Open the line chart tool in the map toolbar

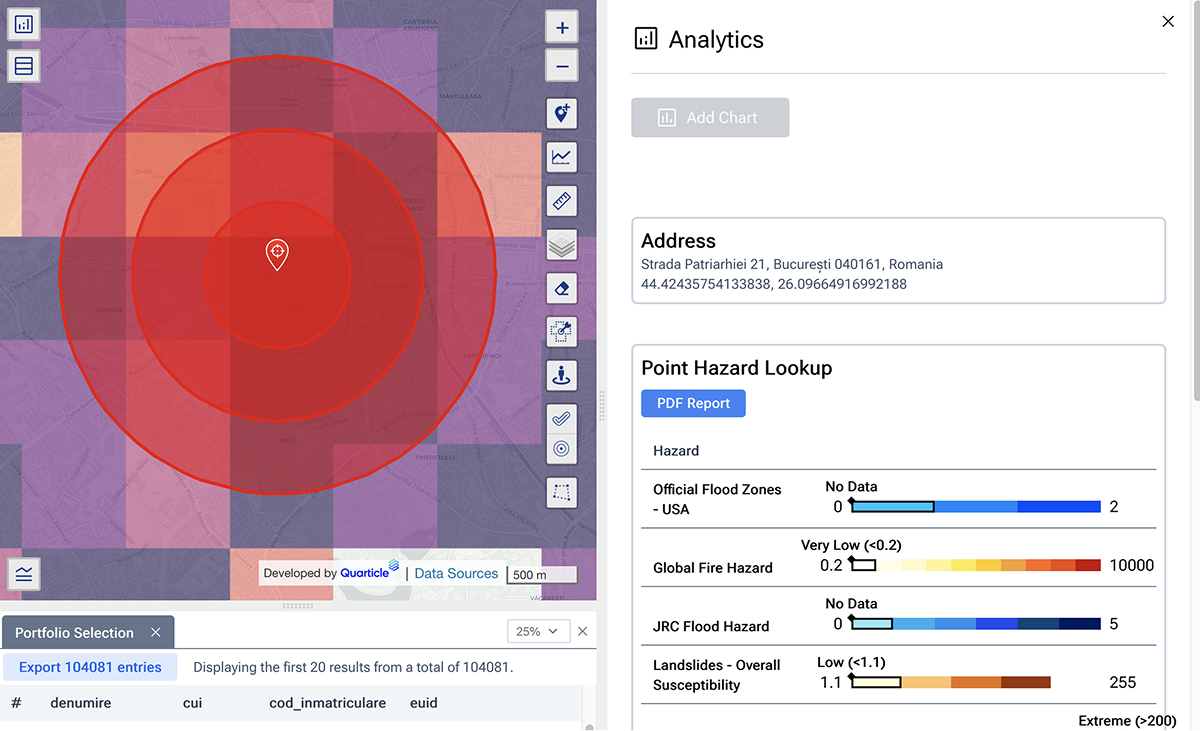561,157
